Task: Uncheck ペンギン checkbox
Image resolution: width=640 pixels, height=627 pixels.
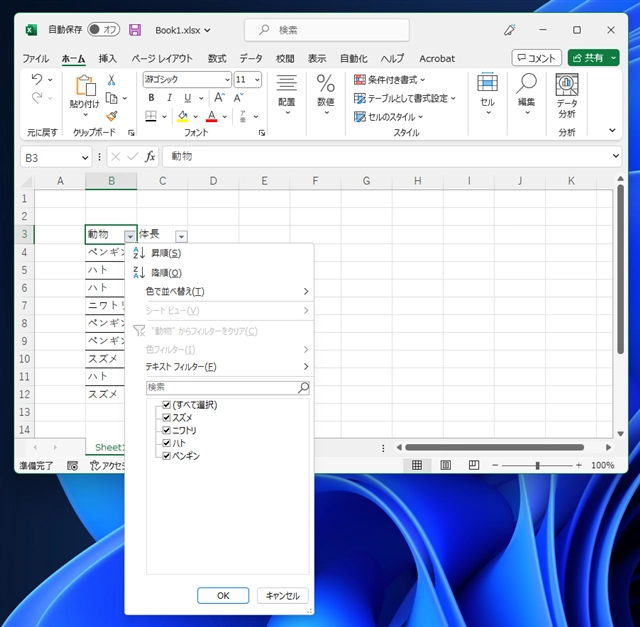Action: click(166, 456)
